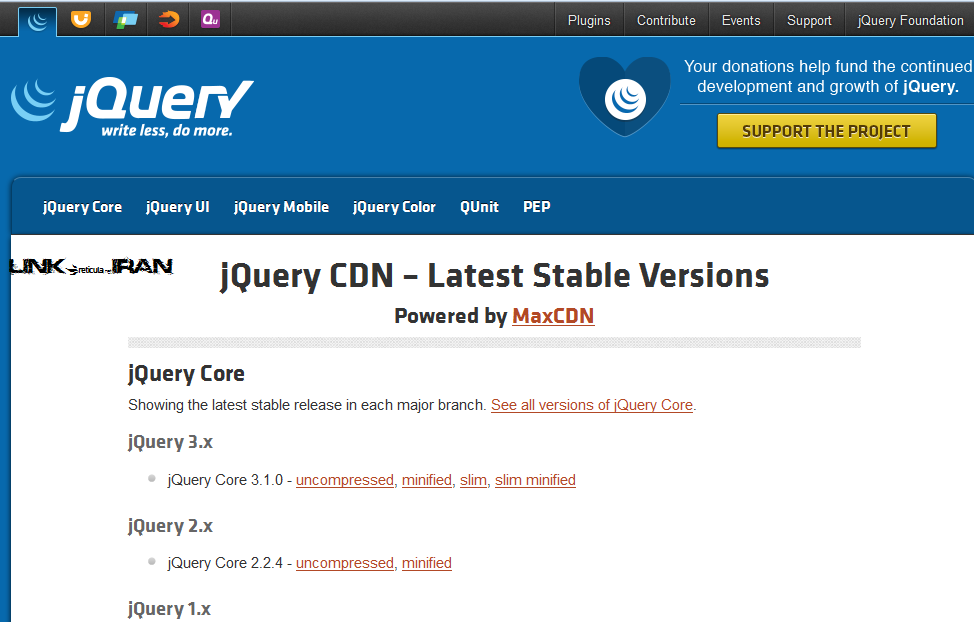This screenshot has width=974, height=622.
Task: Open the jQuery Foundation menu item
Action: point(910,21)
